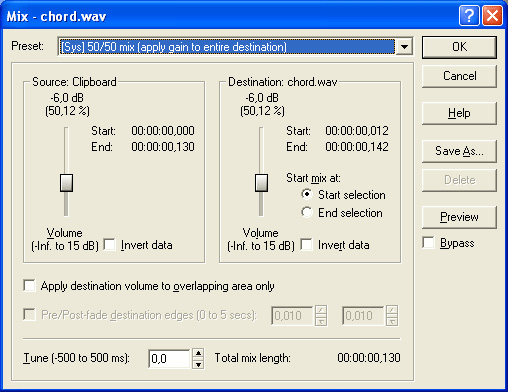Image resolution: width=508 pixels, height=392 pixels.
Task: Check Invert data for Destination chord.wav
Action: tap(306, 244)
